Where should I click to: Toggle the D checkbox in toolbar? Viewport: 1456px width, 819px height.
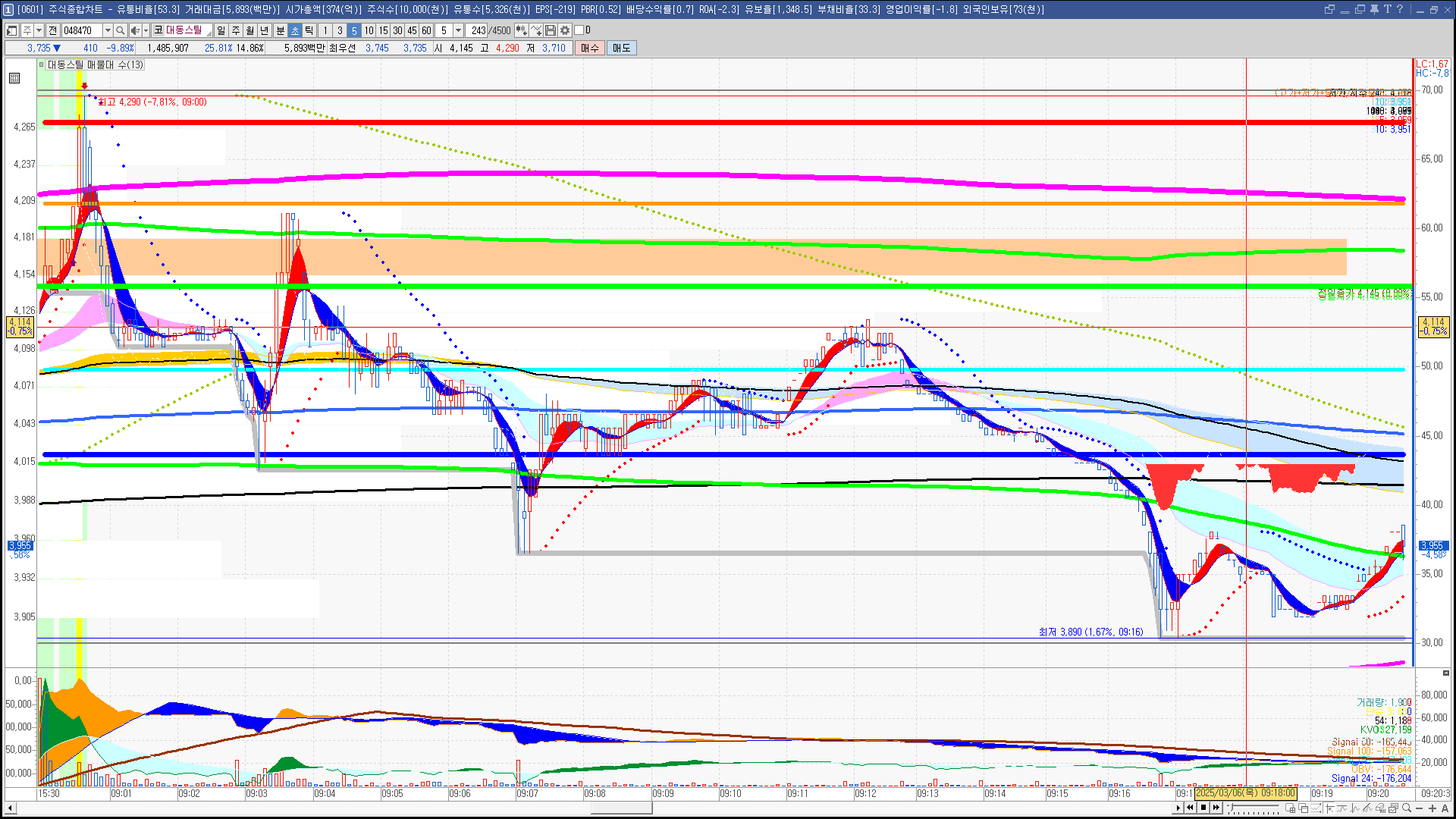coord(579,30)
